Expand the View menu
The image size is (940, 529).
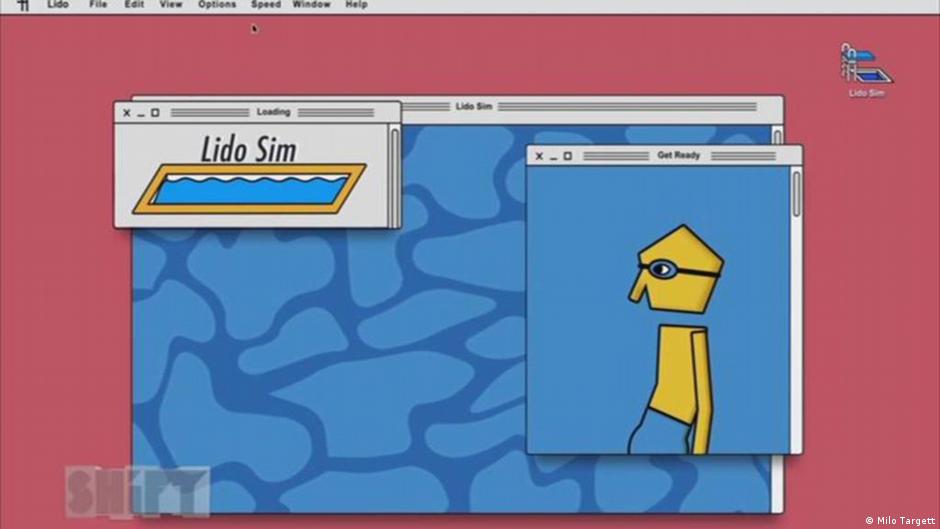tap(171, 5)
